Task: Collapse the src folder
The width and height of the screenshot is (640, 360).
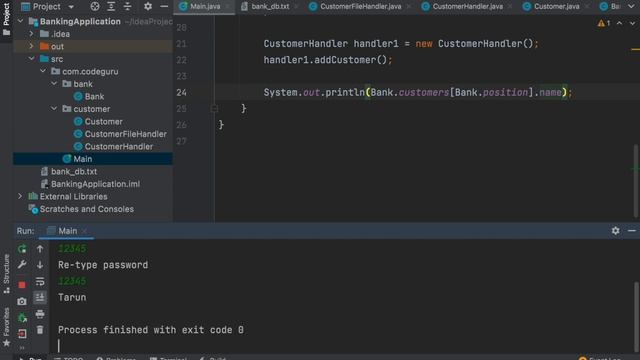Action: point(31,59)
